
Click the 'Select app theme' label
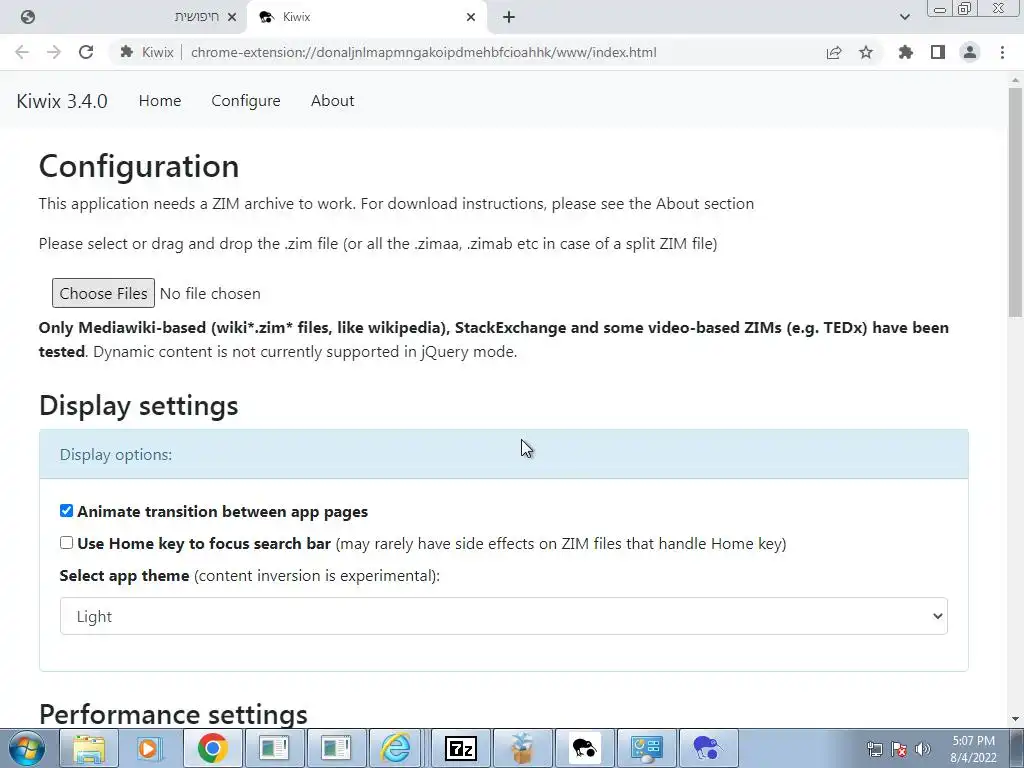tap(124, 575)
